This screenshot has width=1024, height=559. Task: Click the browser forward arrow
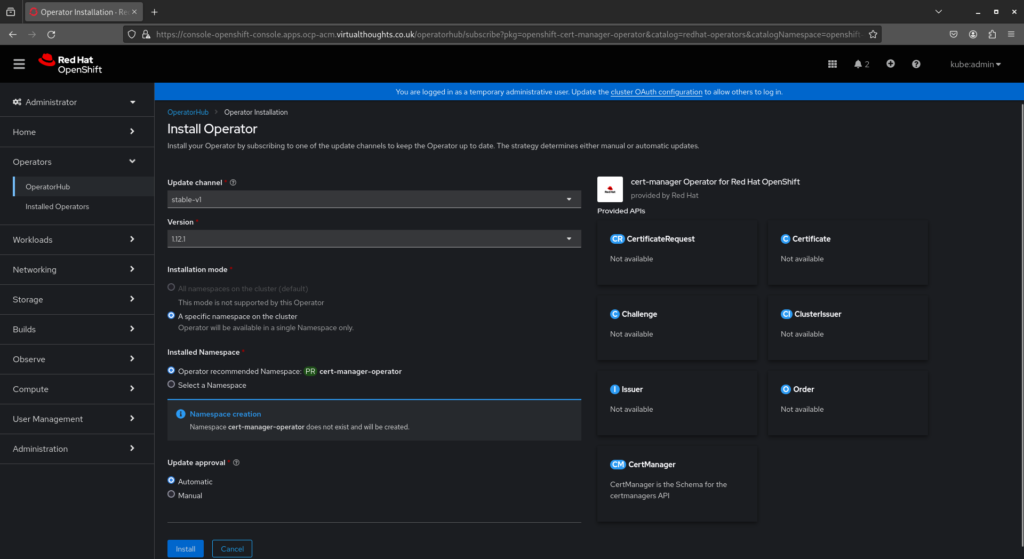(x=32, y=35)
